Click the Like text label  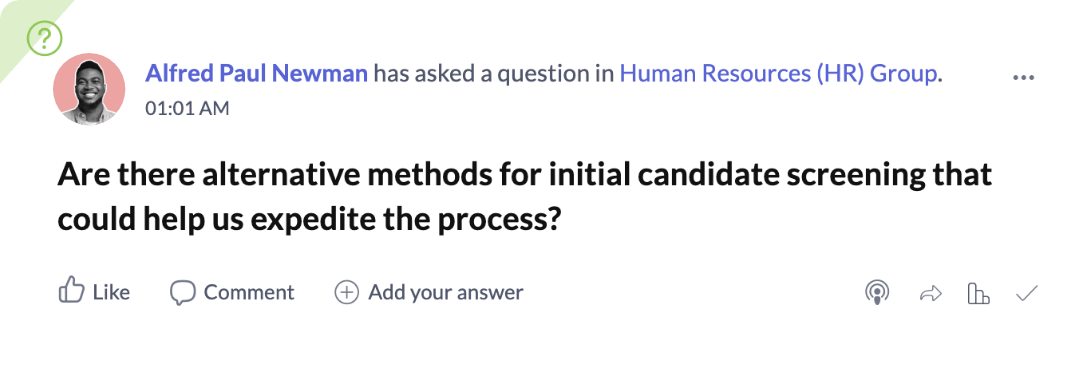112,293
